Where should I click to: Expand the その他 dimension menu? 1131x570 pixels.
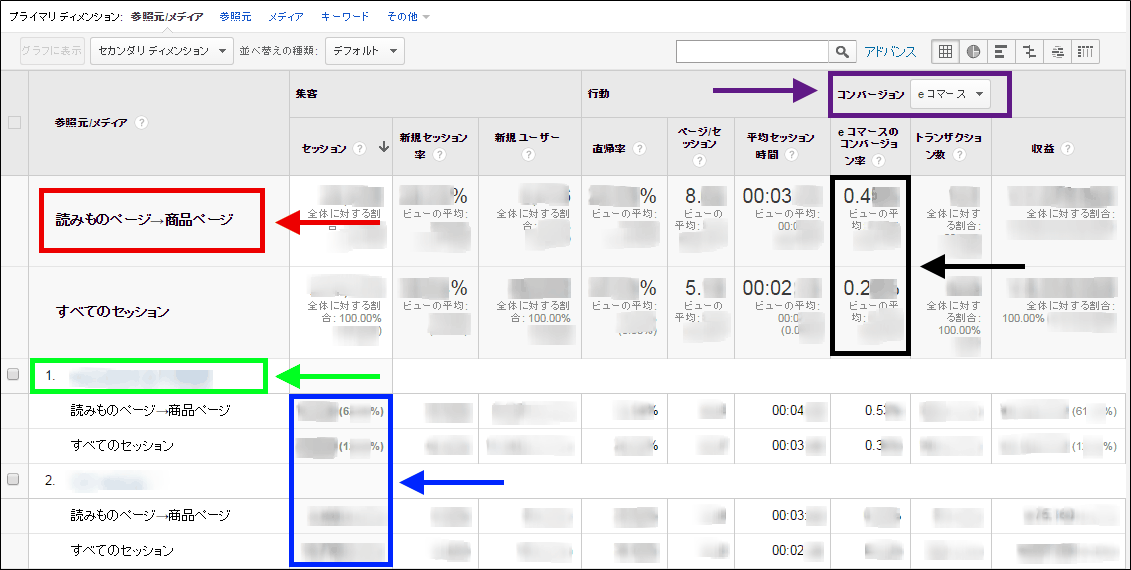(408, 17)
